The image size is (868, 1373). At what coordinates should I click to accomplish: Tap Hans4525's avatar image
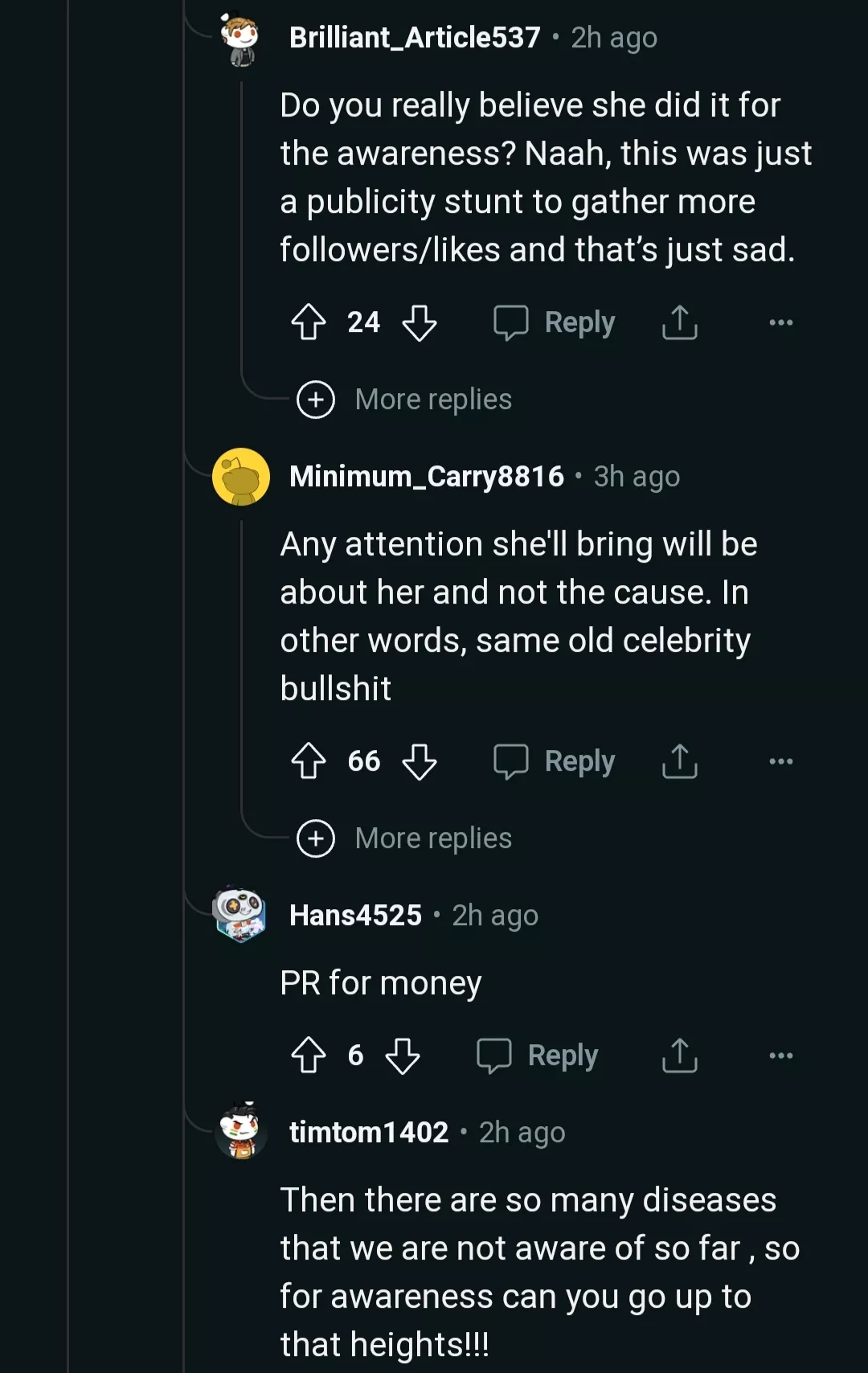coord(240,915)
